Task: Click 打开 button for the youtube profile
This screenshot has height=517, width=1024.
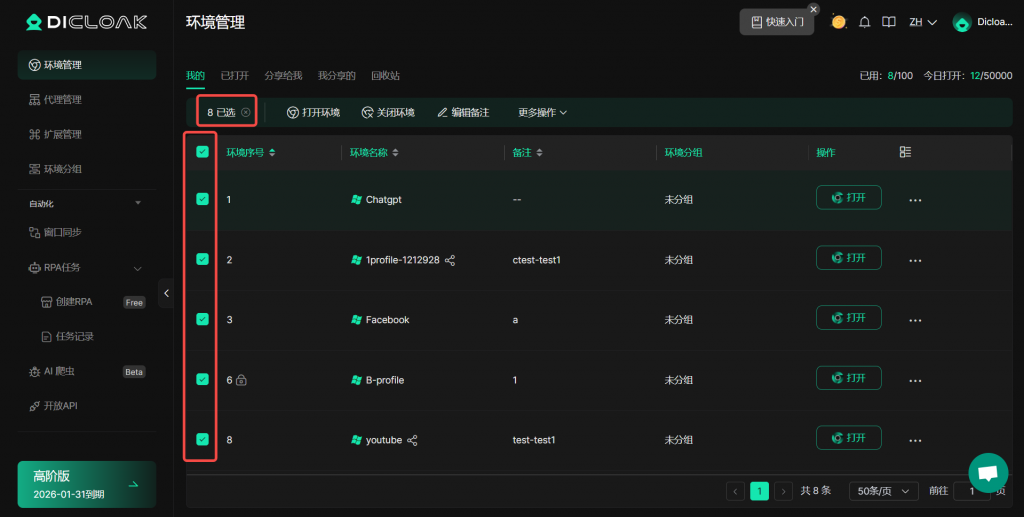Action: [848, 438]
